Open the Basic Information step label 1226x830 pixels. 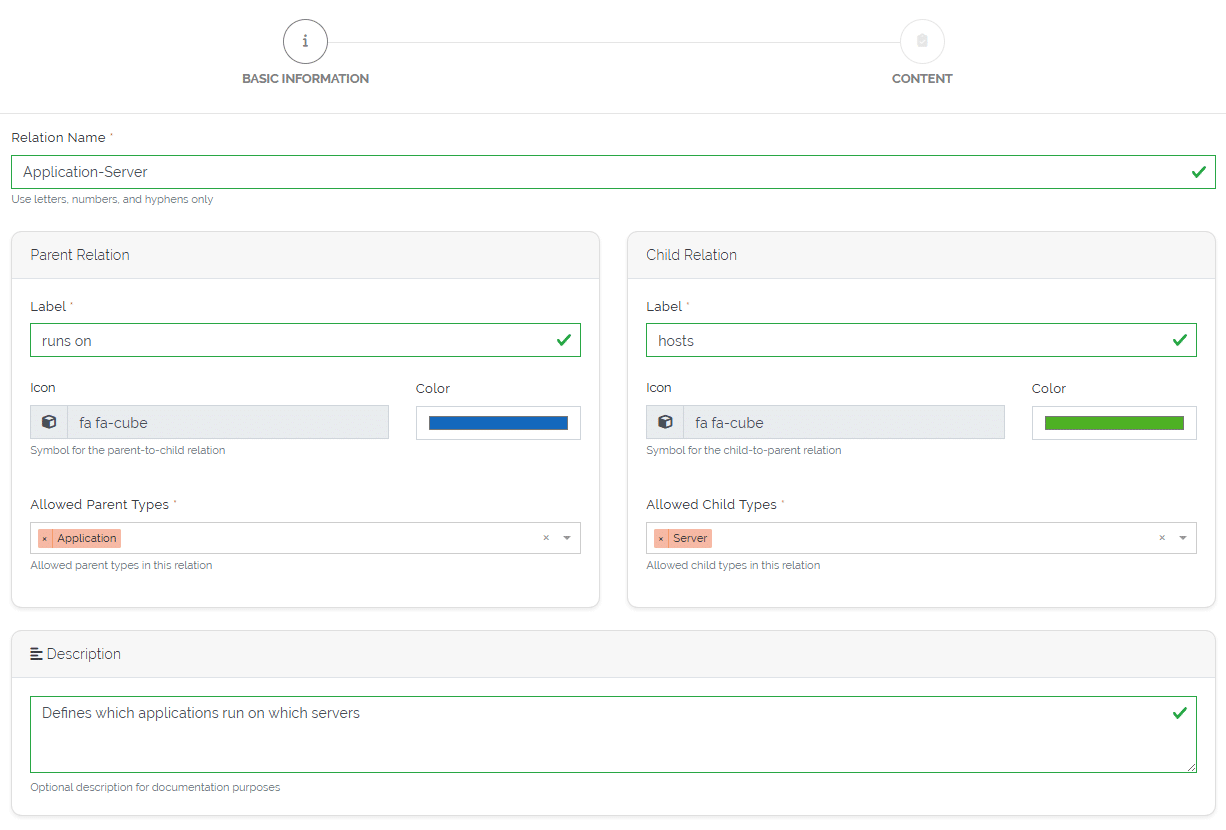coord(305,79)
